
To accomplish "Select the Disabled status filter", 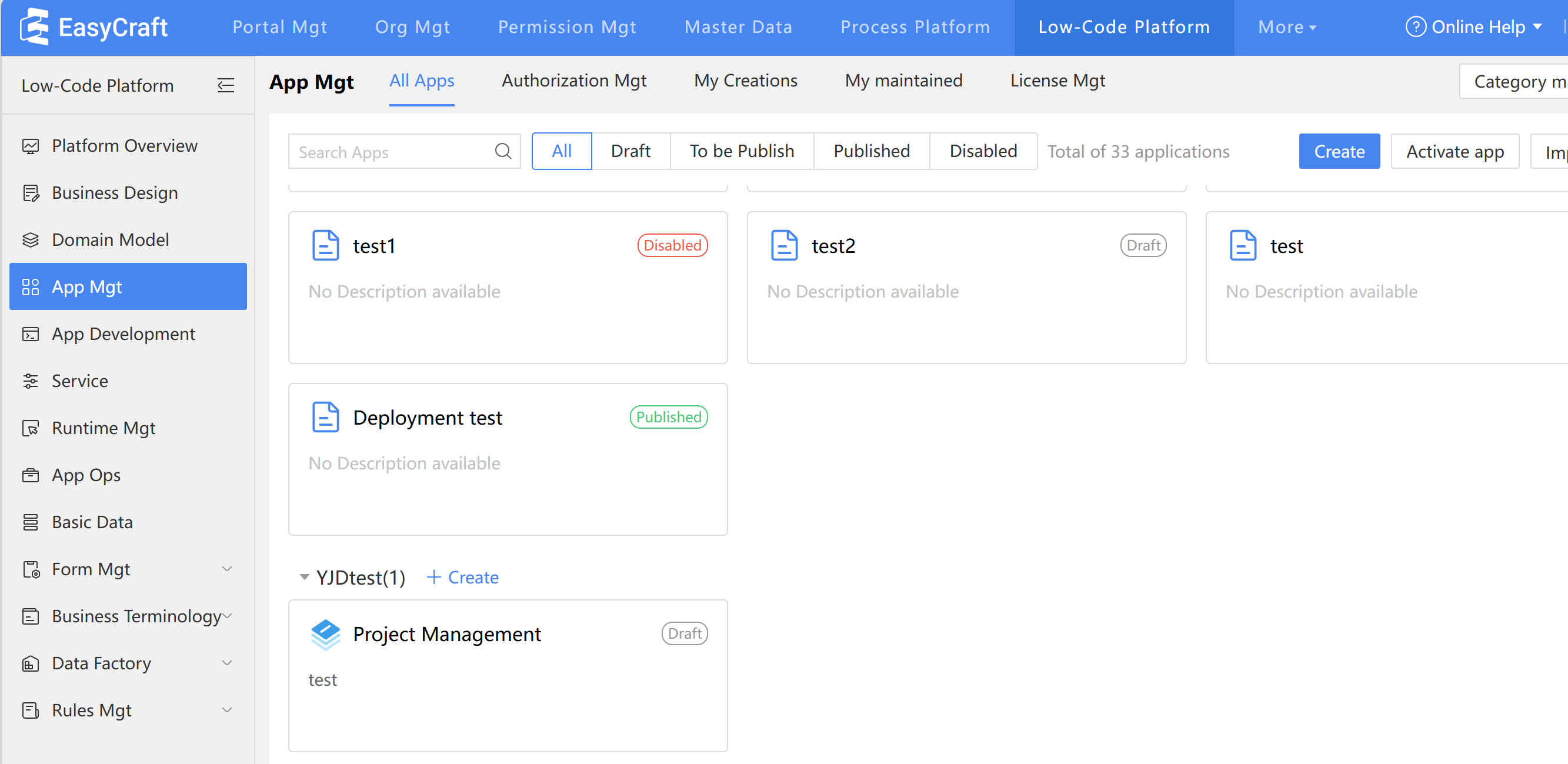I will pos(982,151).
